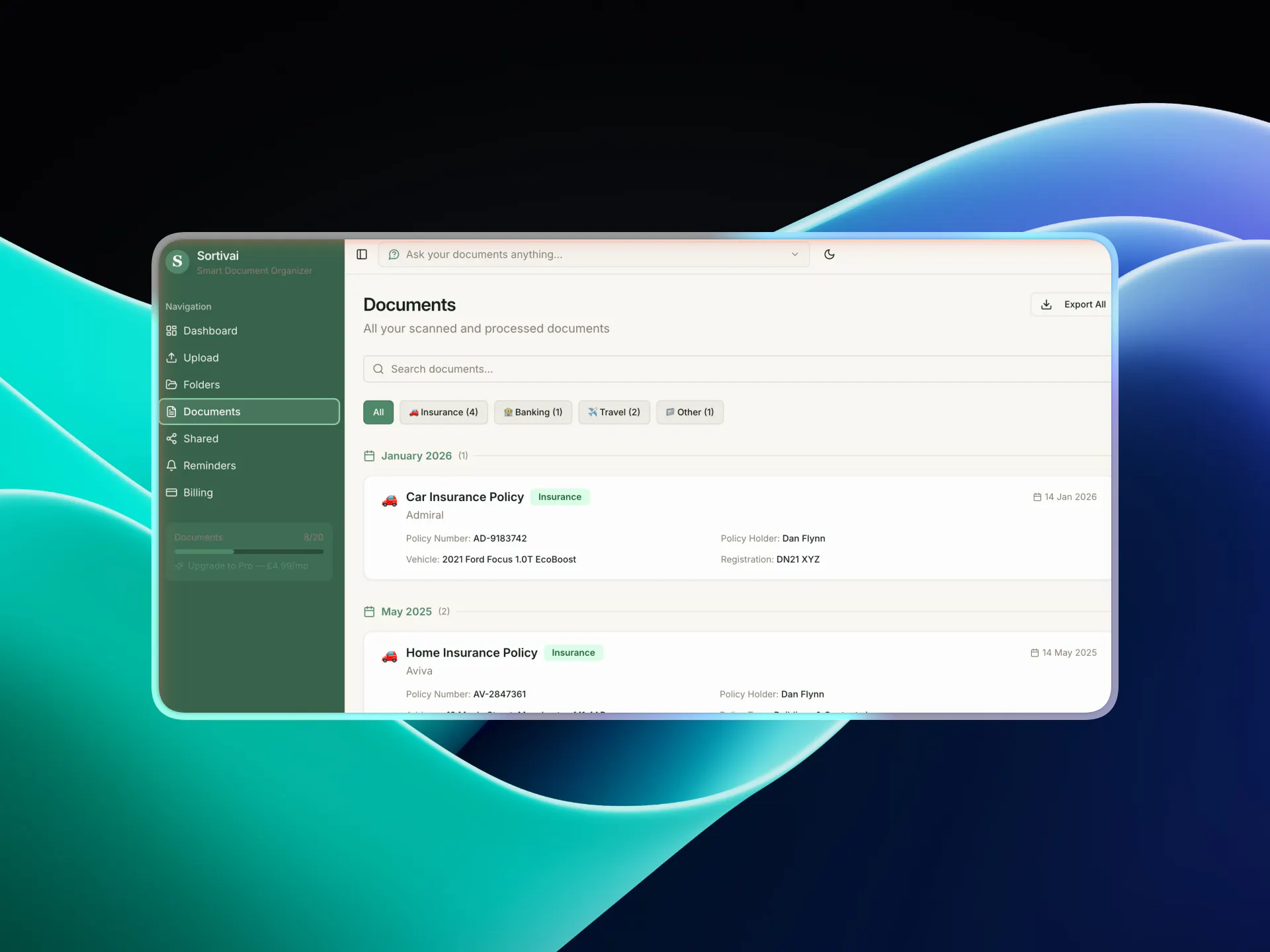Go to Billing page
This screenshot has width=1270, height=952.
249,493
